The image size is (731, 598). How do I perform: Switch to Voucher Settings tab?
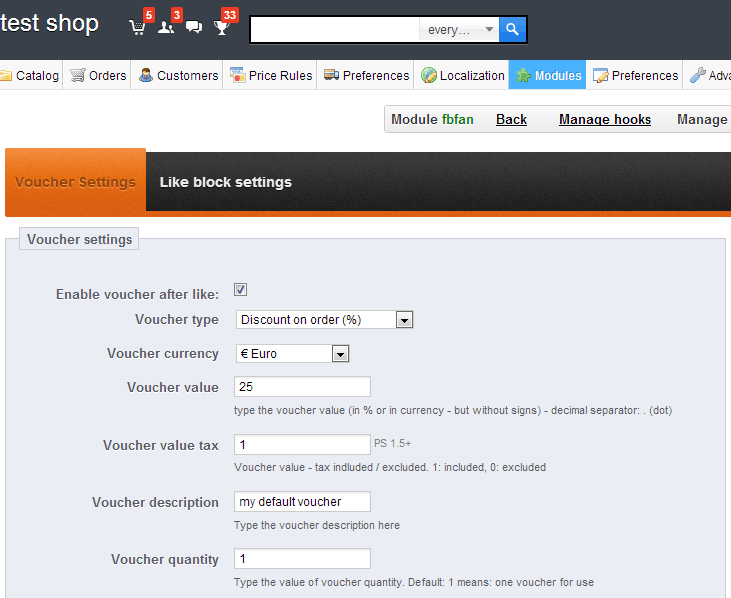click(76, 182)
